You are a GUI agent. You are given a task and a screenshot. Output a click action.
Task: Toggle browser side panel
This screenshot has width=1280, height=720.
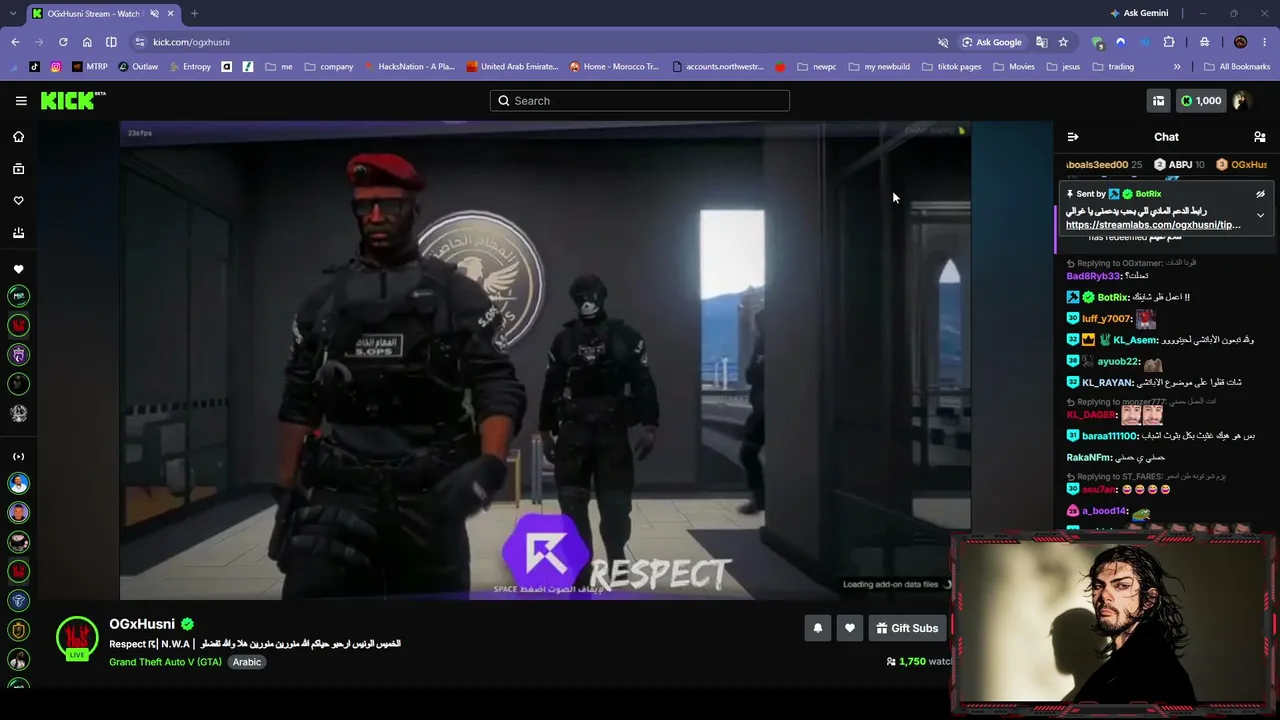pos(111,42)
